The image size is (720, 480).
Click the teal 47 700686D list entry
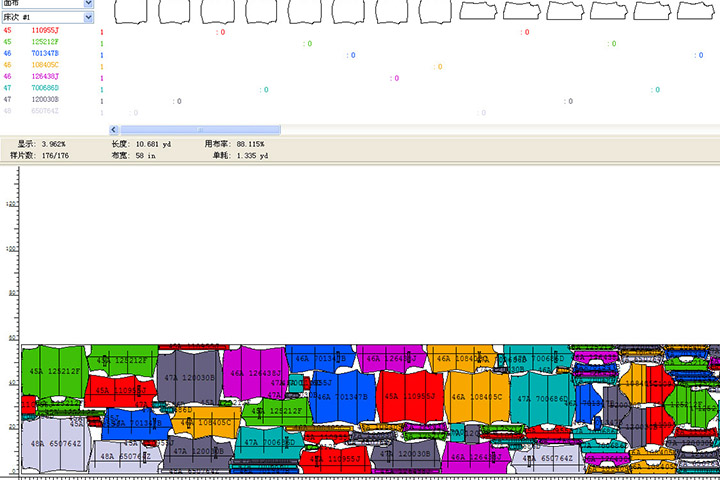(x=47, y=88)
